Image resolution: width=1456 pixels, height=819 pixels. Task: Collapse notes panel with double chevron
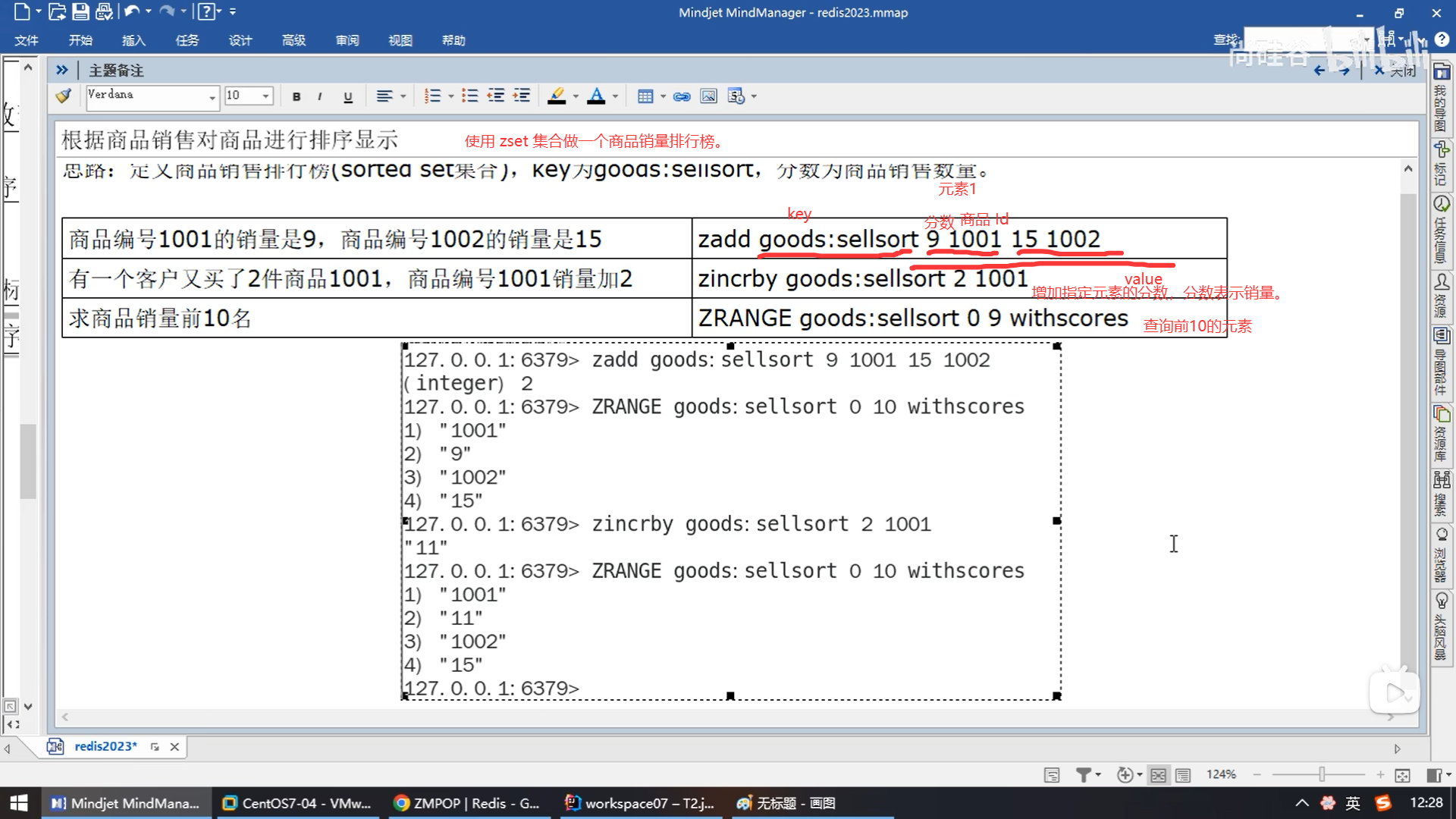62,70
